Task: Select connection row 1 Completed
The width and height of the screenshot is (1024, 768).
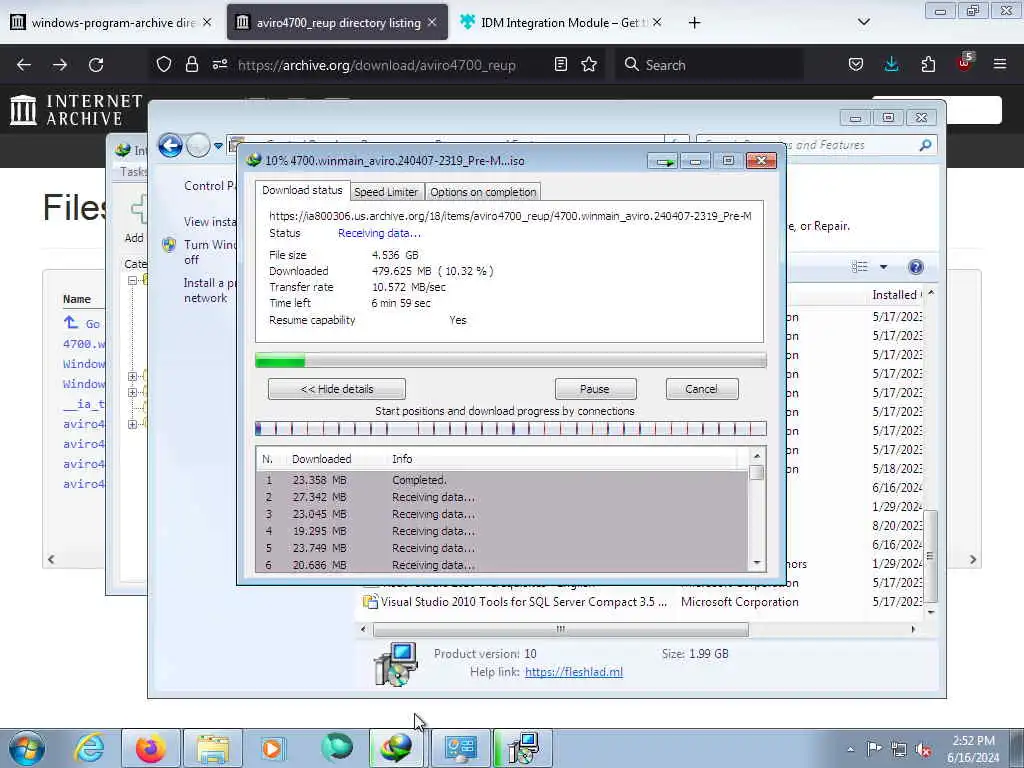Action: point(502,480)
